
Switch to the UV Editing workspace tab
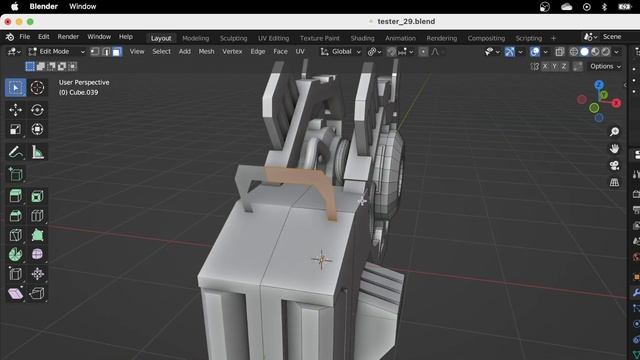point(273,38)
